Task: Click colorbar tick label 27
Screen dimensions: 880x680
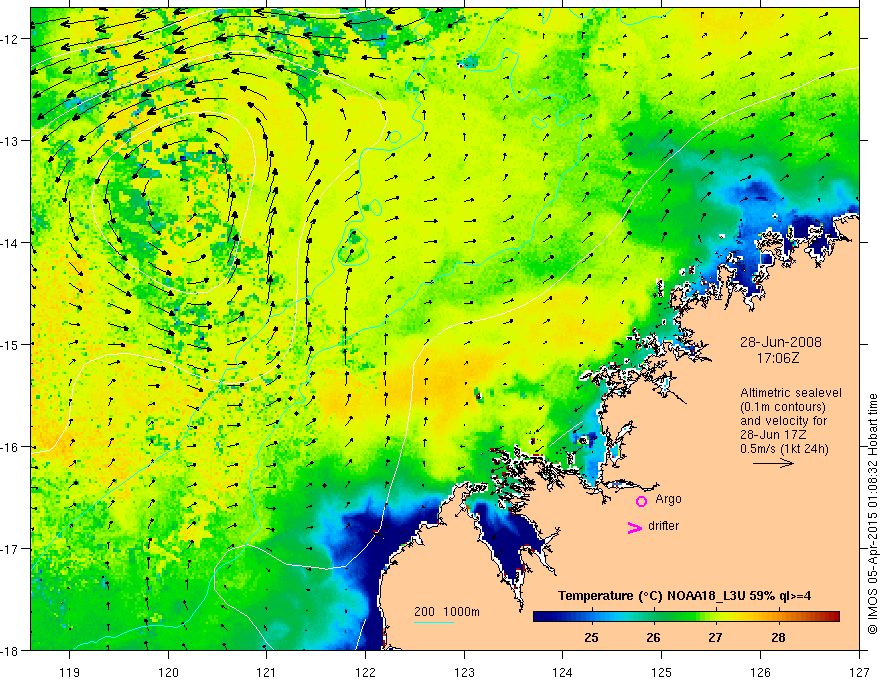Action: click(x=715, y=637)
